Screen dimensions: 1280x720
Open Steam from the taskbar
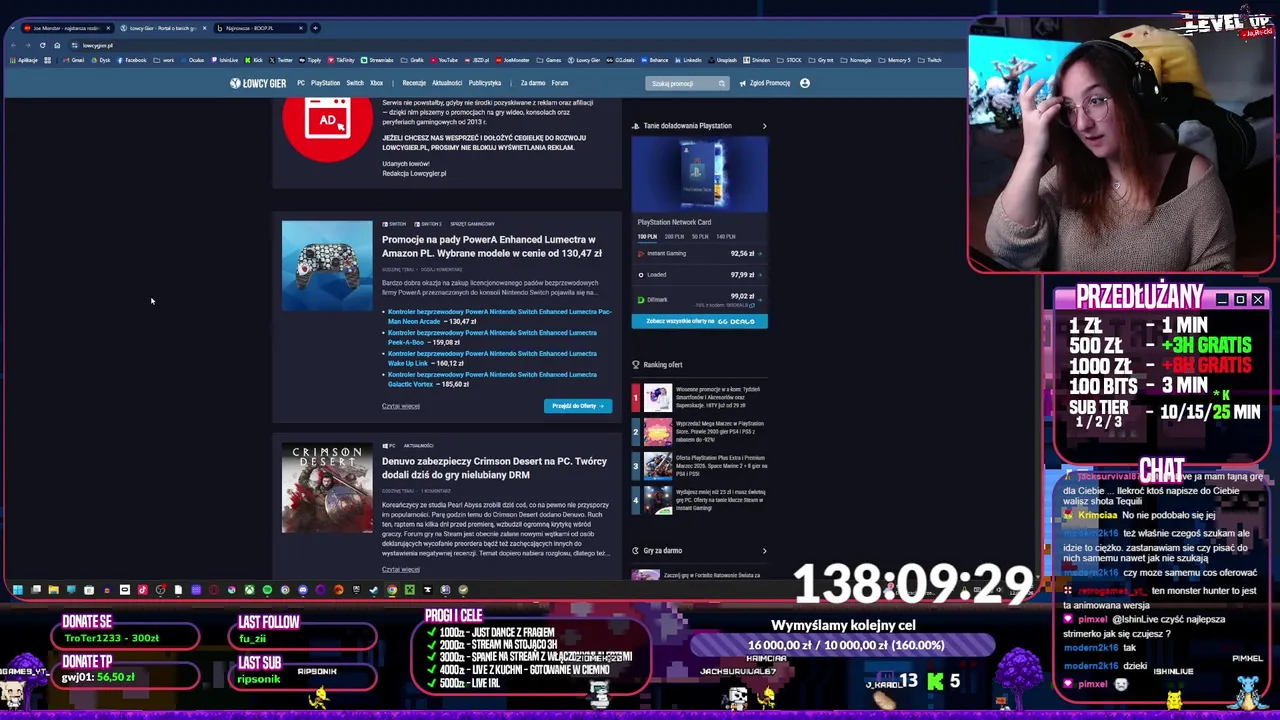click(373, 590)
